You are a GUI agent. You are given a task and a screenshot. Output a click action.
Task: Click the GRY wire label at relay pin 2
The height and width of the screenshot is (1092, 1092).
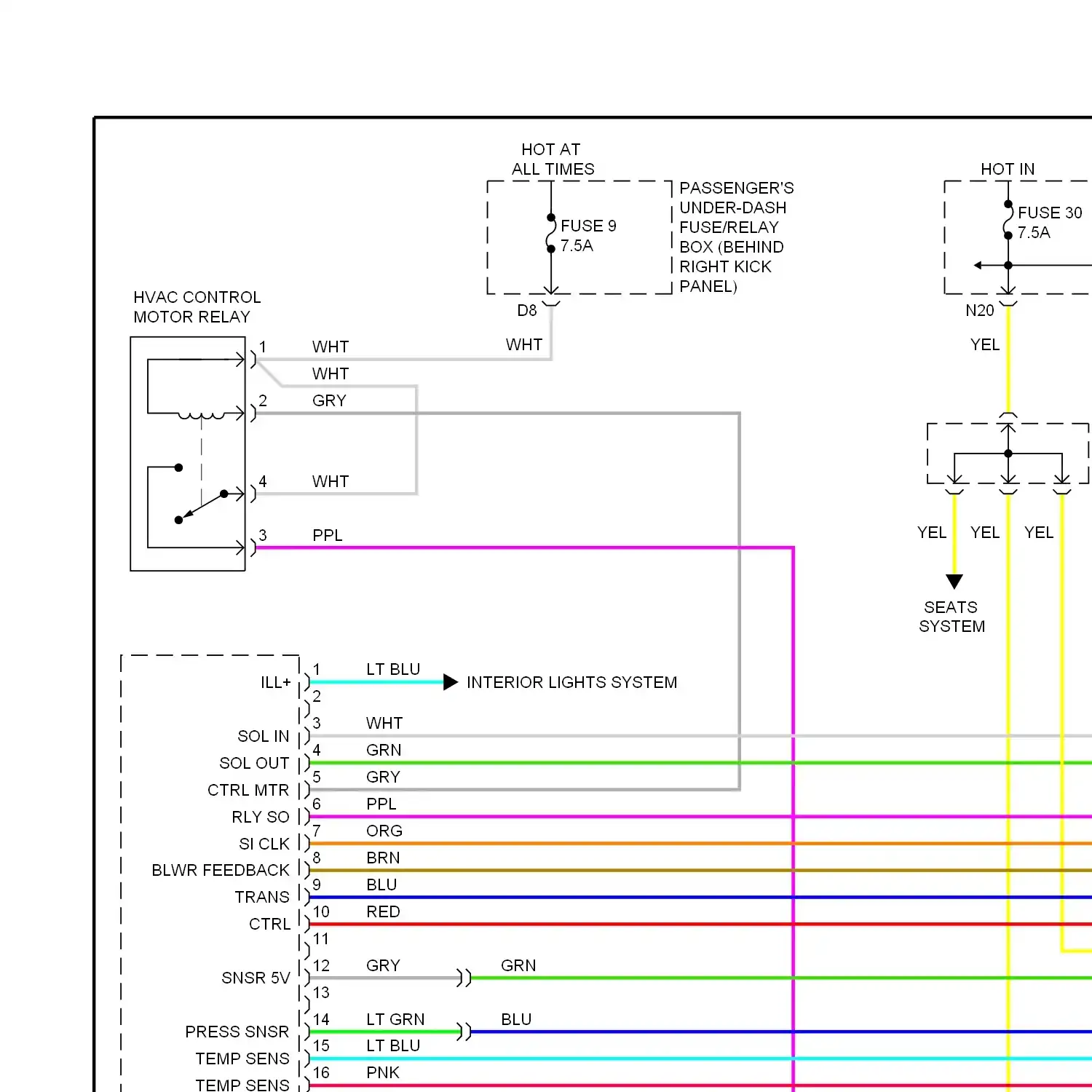329,401
